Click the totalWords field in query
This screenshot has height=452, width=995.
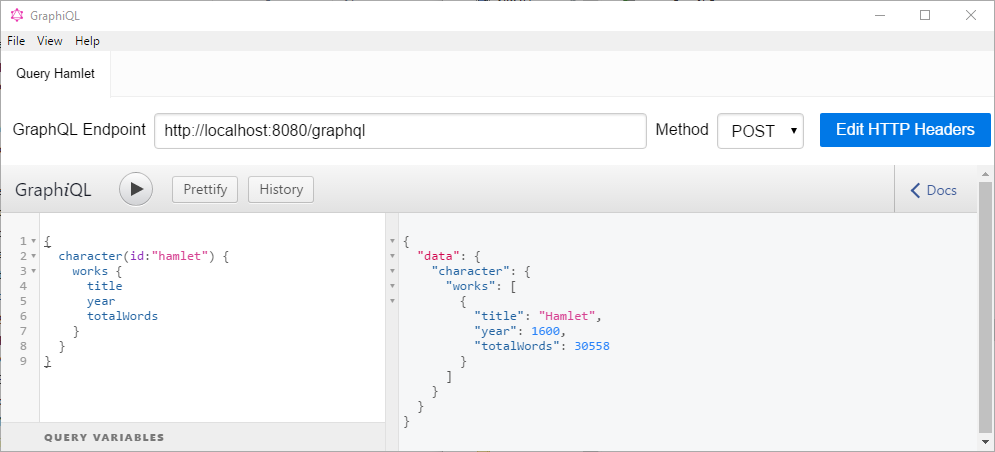click(122, 316)
